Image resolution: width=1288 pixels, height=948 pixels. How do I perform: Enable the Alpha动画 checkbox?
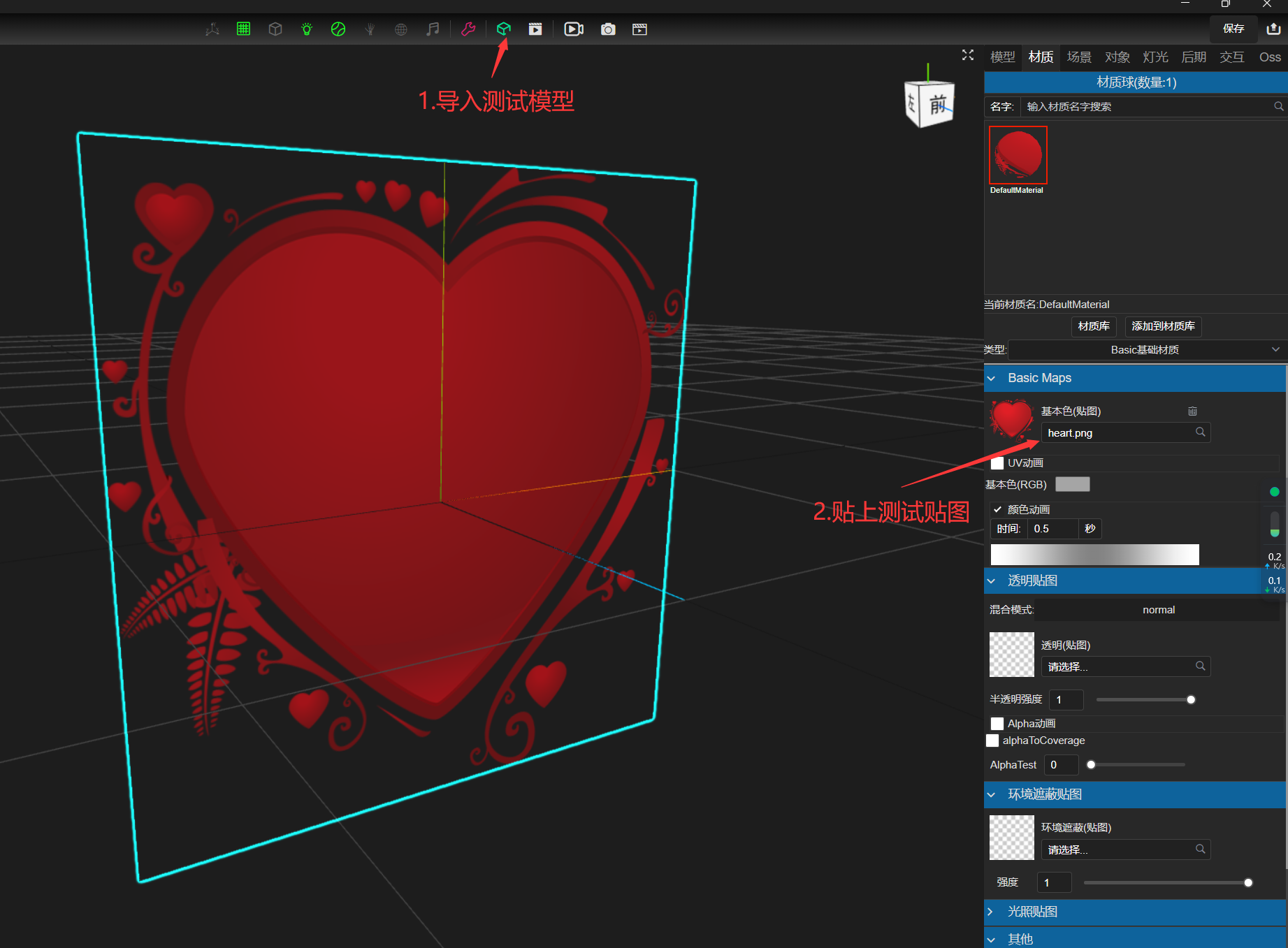click(x=997, y=724)
